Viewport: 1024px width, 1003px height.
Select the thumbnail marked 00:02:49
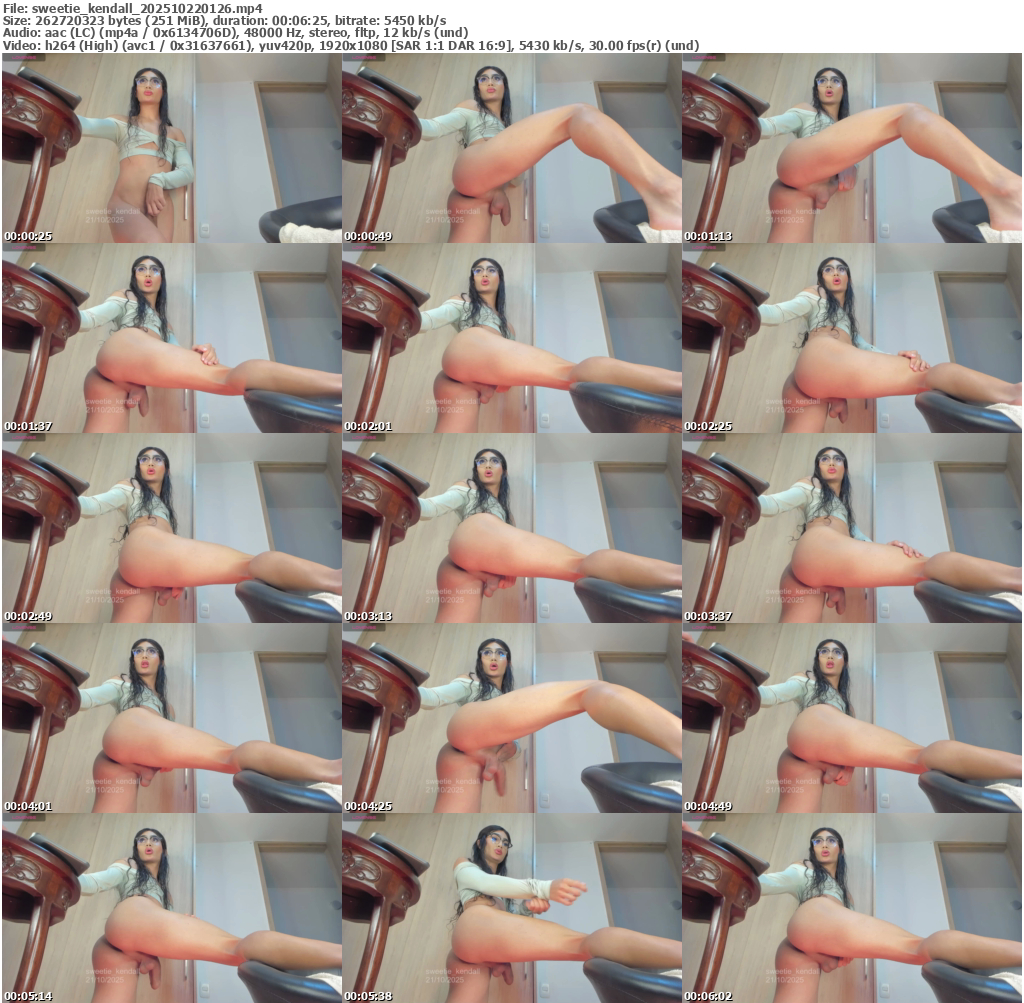click(x=171, y=528)
